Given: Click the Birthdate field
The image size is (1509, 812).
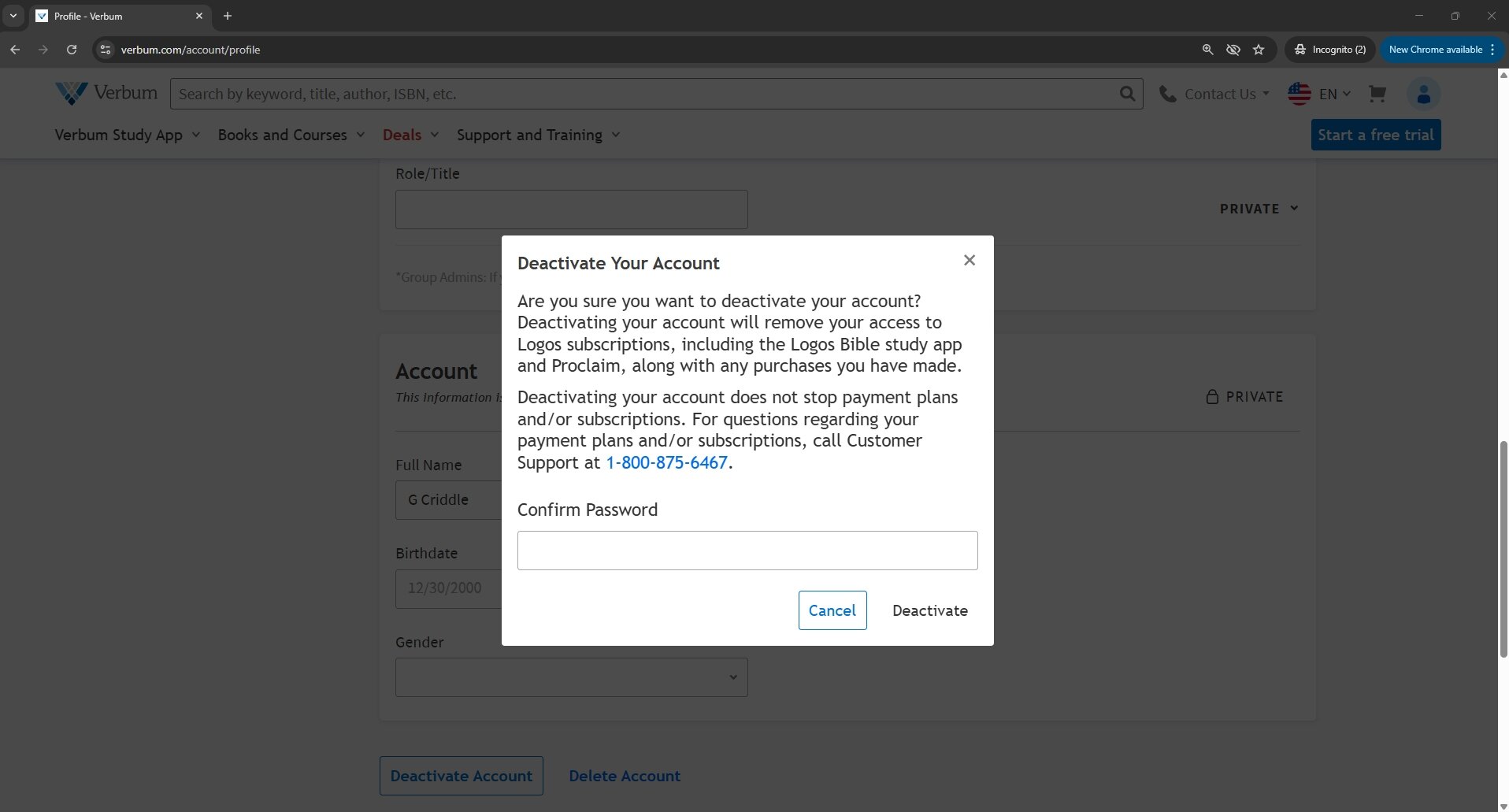Looking at the screenshot, I should [x=448, y=588].
